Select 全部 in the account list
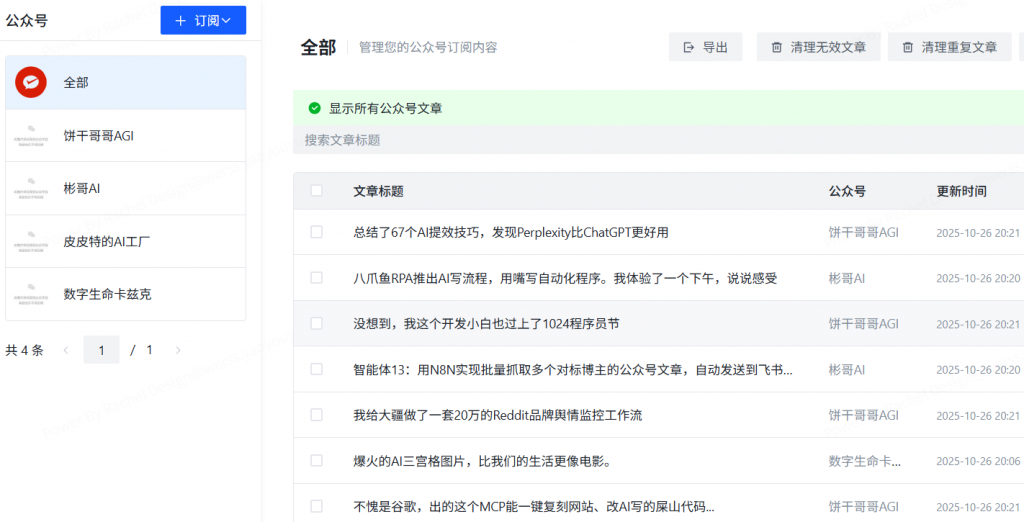This screenshot has width=1024, height=522. click(x=76, y=82)
